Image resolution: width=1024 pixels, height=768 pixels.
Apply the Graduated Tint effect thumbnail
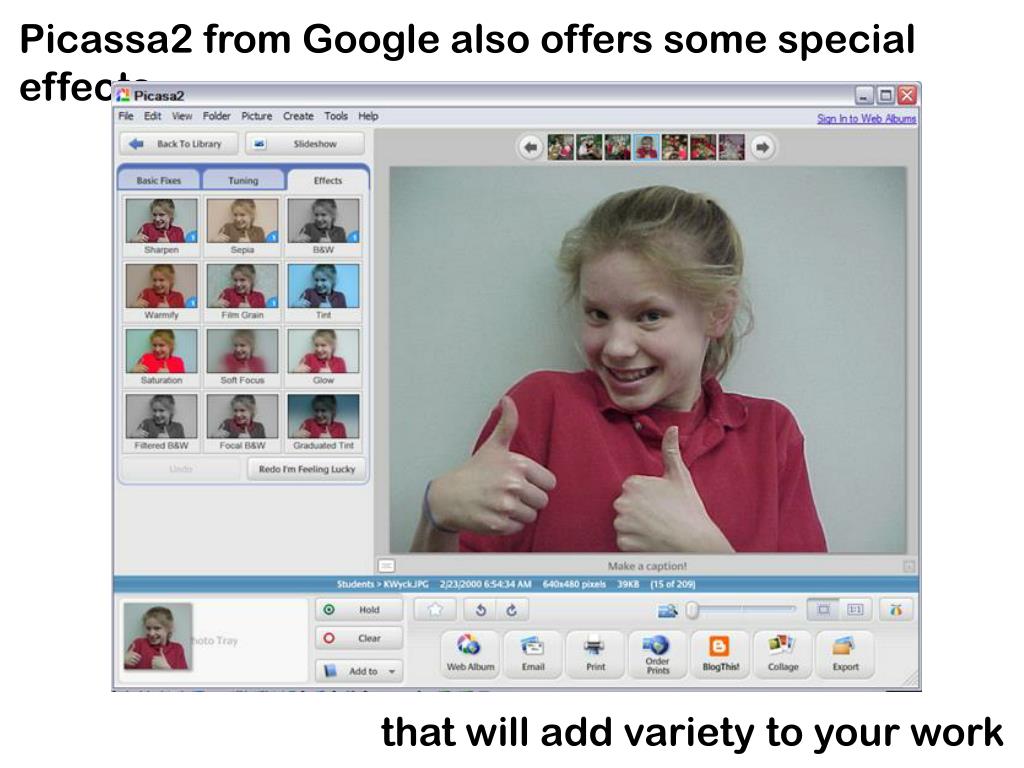click(323, 416)
